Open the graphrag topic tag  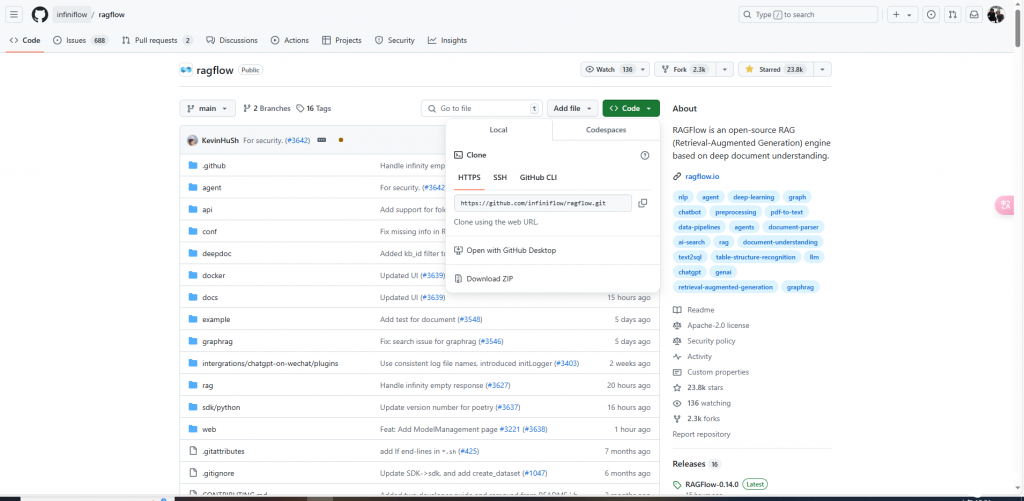click(800, 287)
